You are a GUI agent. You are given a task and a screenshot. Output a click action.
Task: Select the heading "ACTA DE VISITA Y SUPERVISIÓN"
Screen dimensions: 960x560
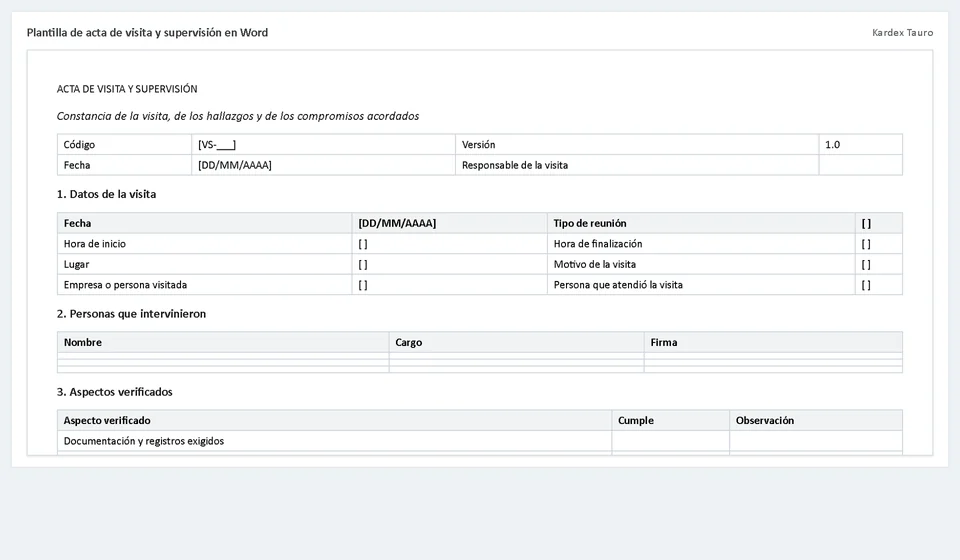pyautogui.click(x=127, y=89)
